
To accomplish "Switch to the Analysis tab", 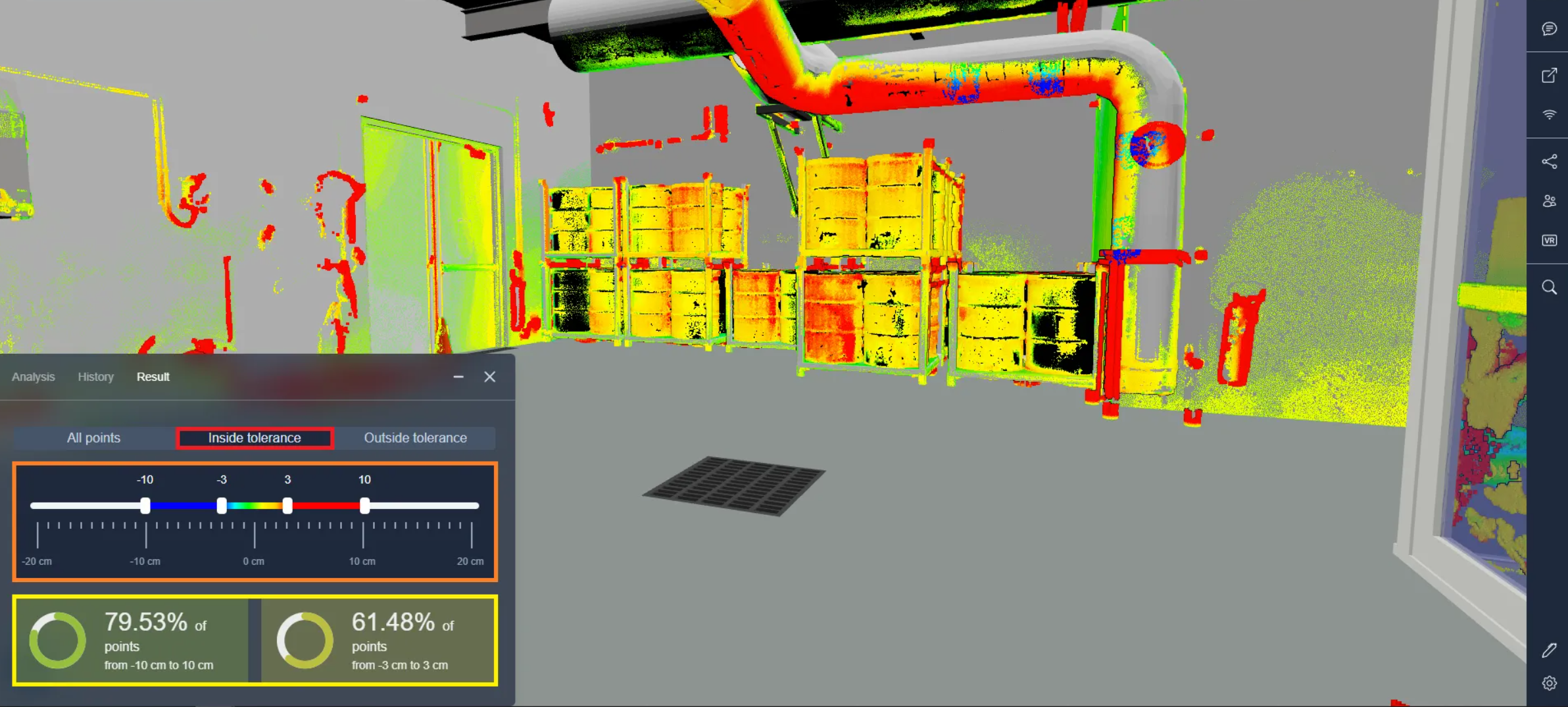I will 33,377.
